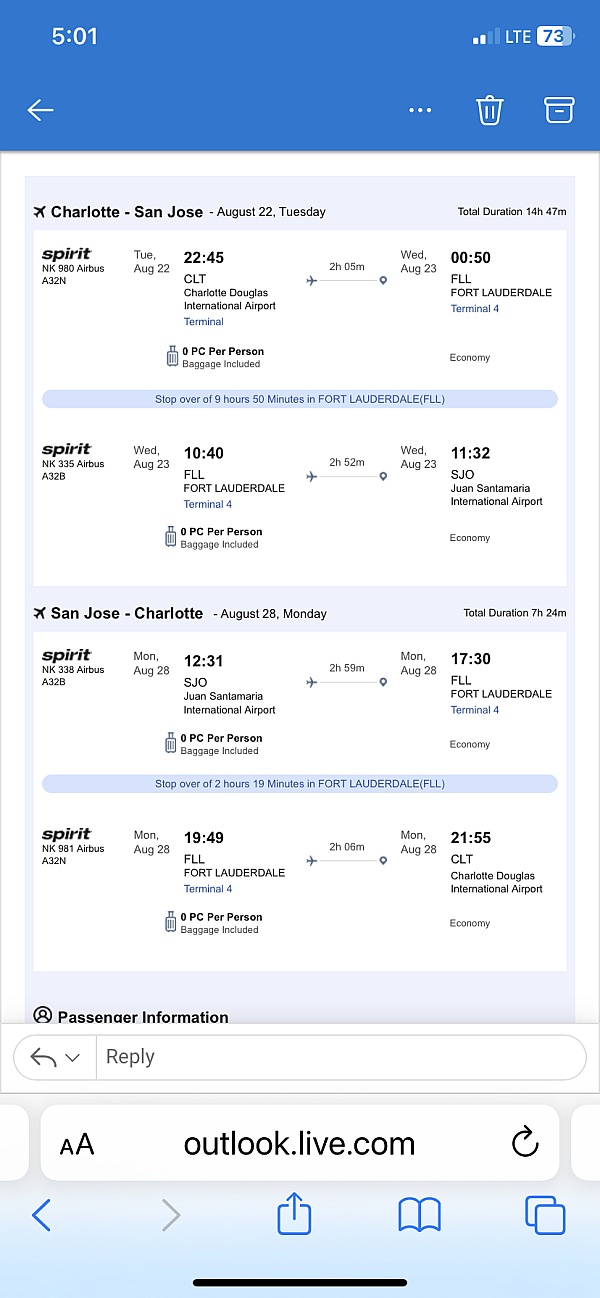Open the three-dot more options menu
Image resolution: width=600 pixels, height=1298 pixels.
point(421,110)
